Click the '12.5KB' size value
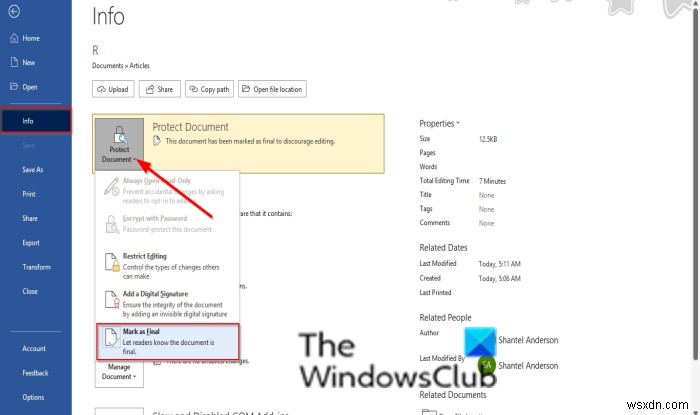This screenshot has height=415, width=700. (488, 139)
